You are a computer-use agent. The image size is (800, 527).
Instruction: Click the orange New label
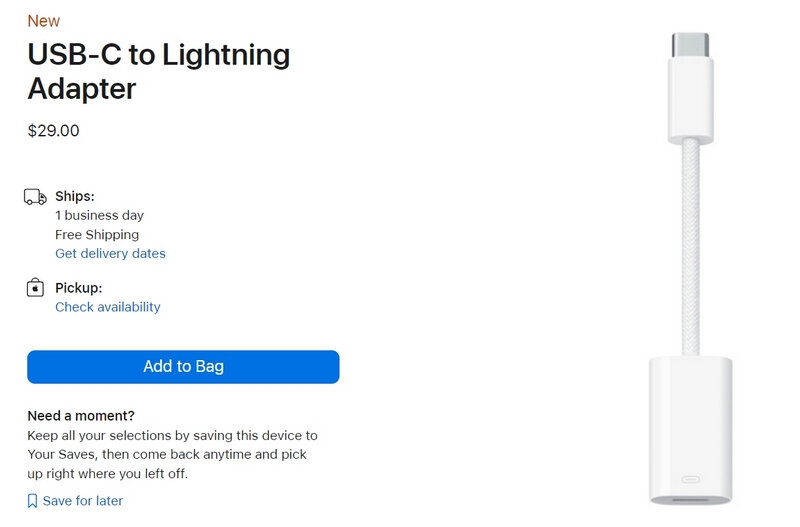pos(43,21)
